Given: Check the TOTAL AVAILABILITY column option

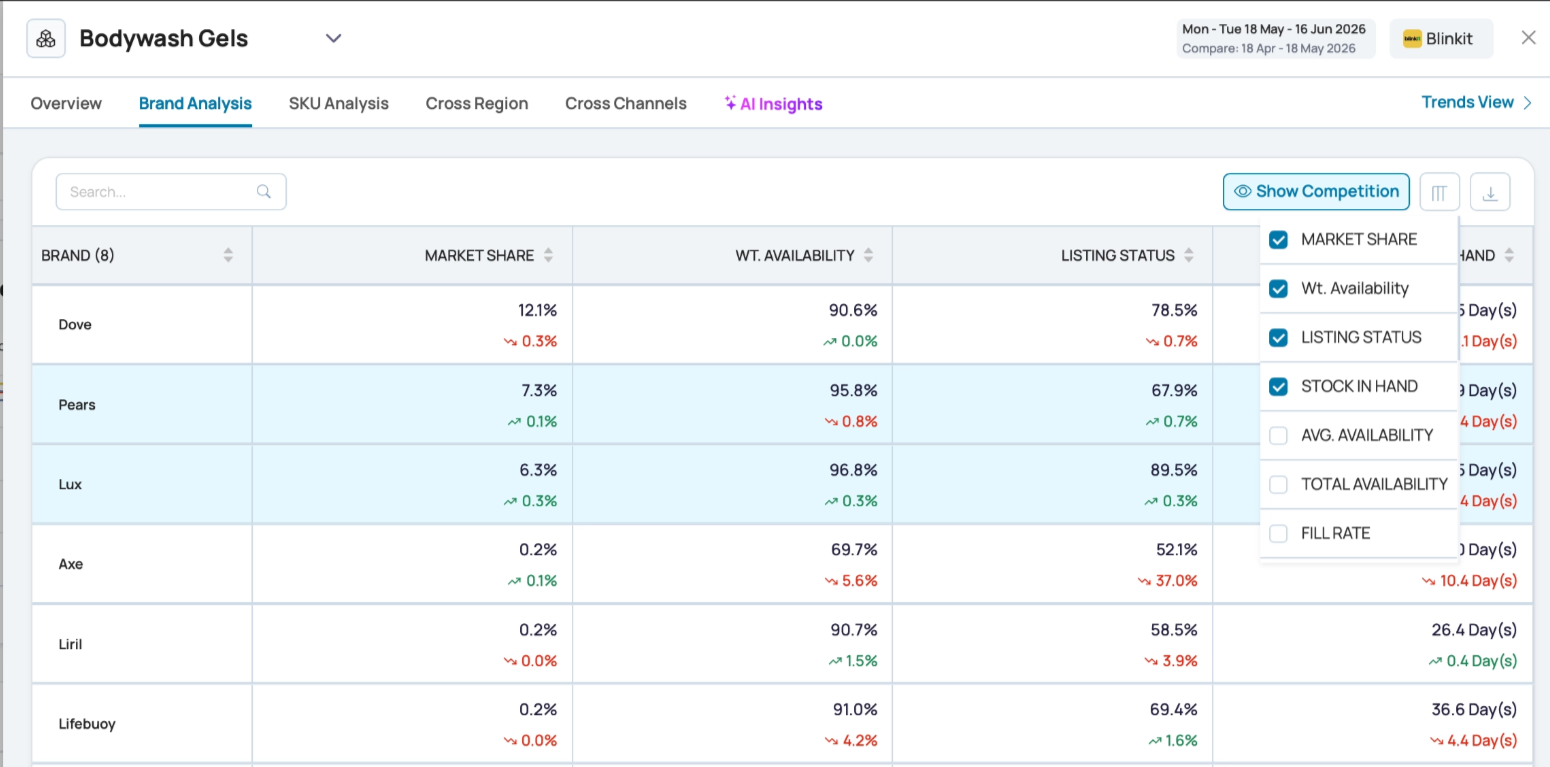Looking at the screenshot, I should [1278, 485].
